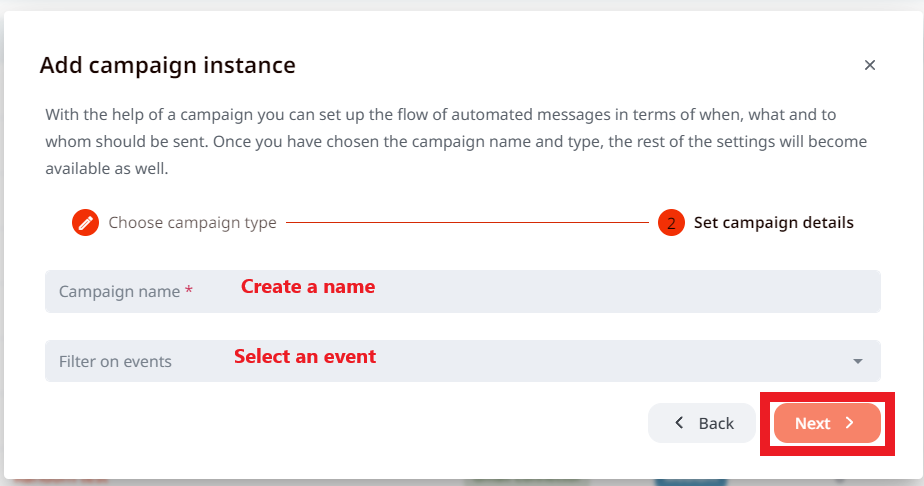Click the dropdown caret arrow for events filter

(x=857, y=361)
